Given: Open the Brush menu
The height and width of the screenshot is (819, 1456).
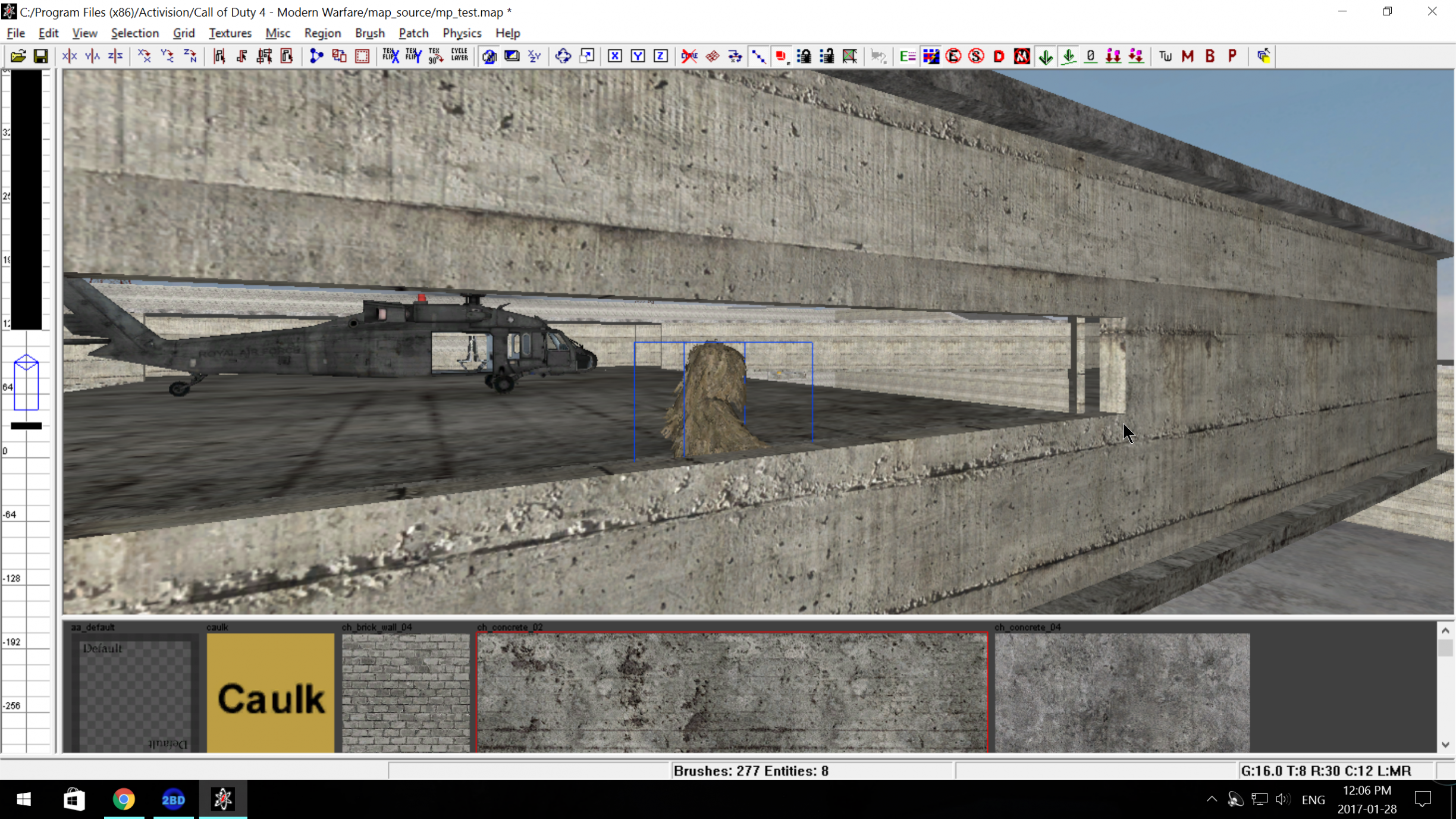Looking at the screenshot, I should tap(370, 33).
